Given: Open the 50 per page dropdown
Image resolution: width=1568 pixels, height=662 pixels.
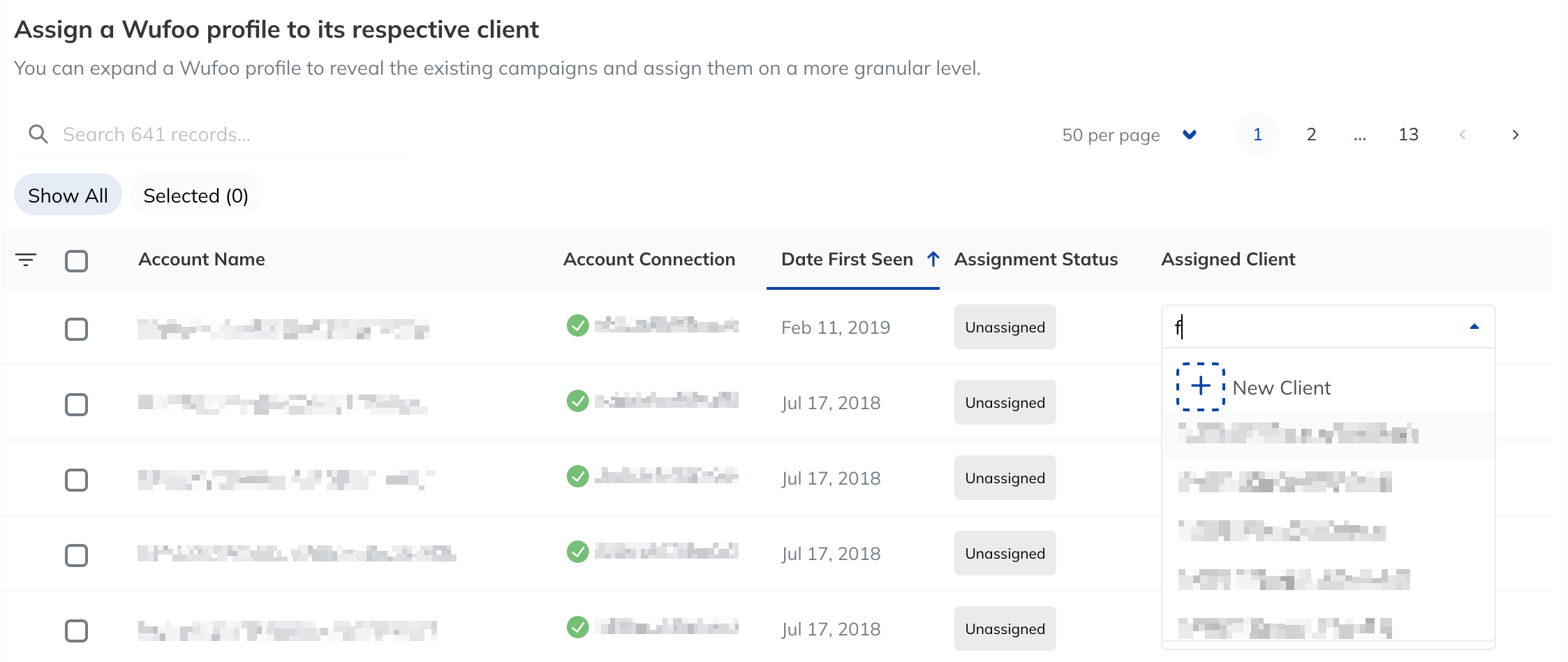Looking at the screenshot, I should click(1129, 135).
